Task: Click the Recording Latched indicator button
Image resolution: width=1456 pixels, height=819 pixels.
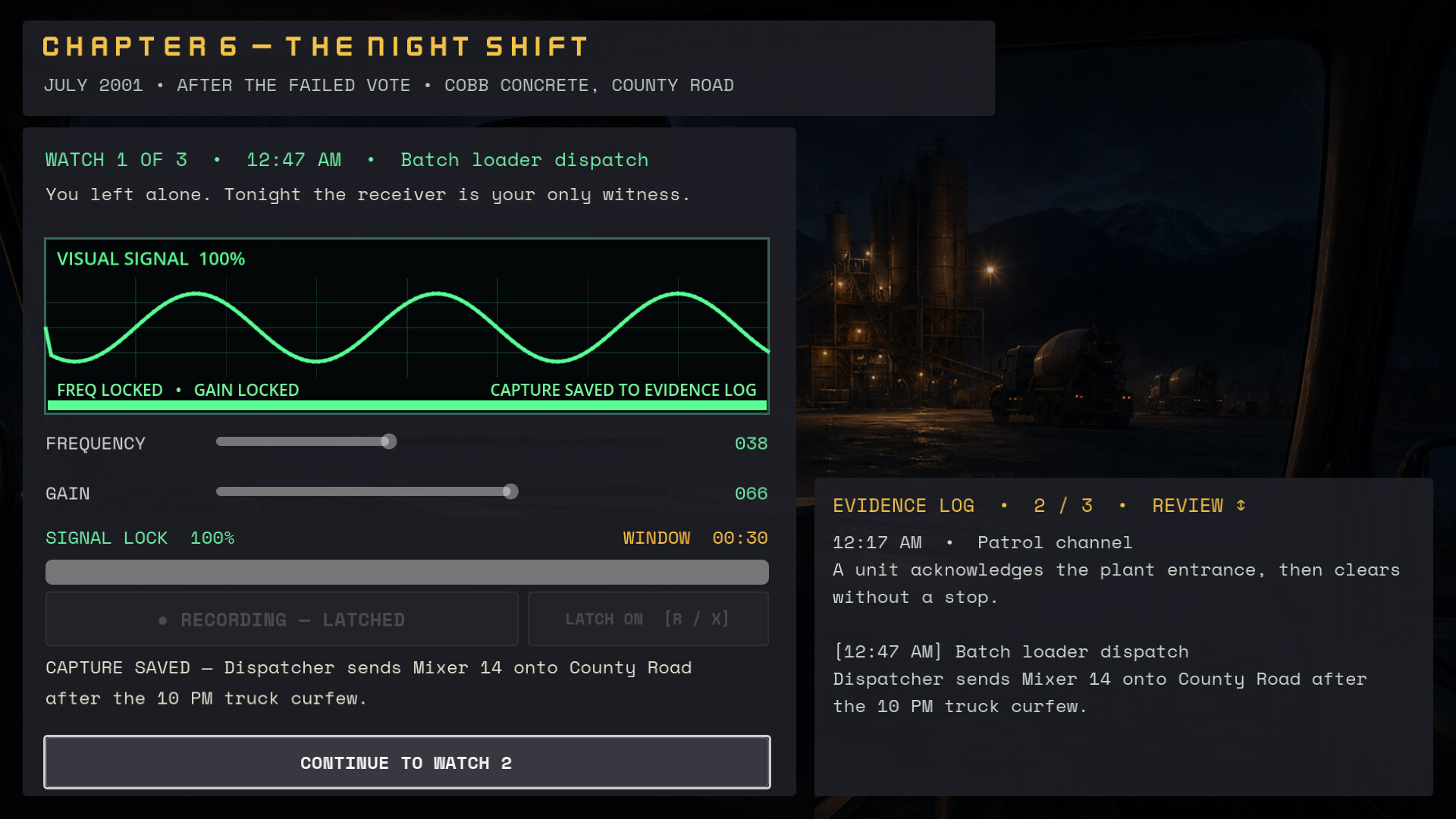Action: tap(281, 619)
